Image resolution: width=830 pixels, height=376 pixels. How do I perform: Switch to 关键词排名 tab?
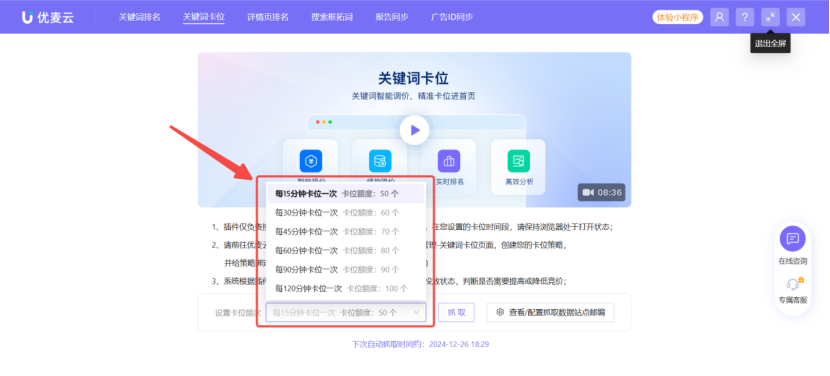(139, 17)
